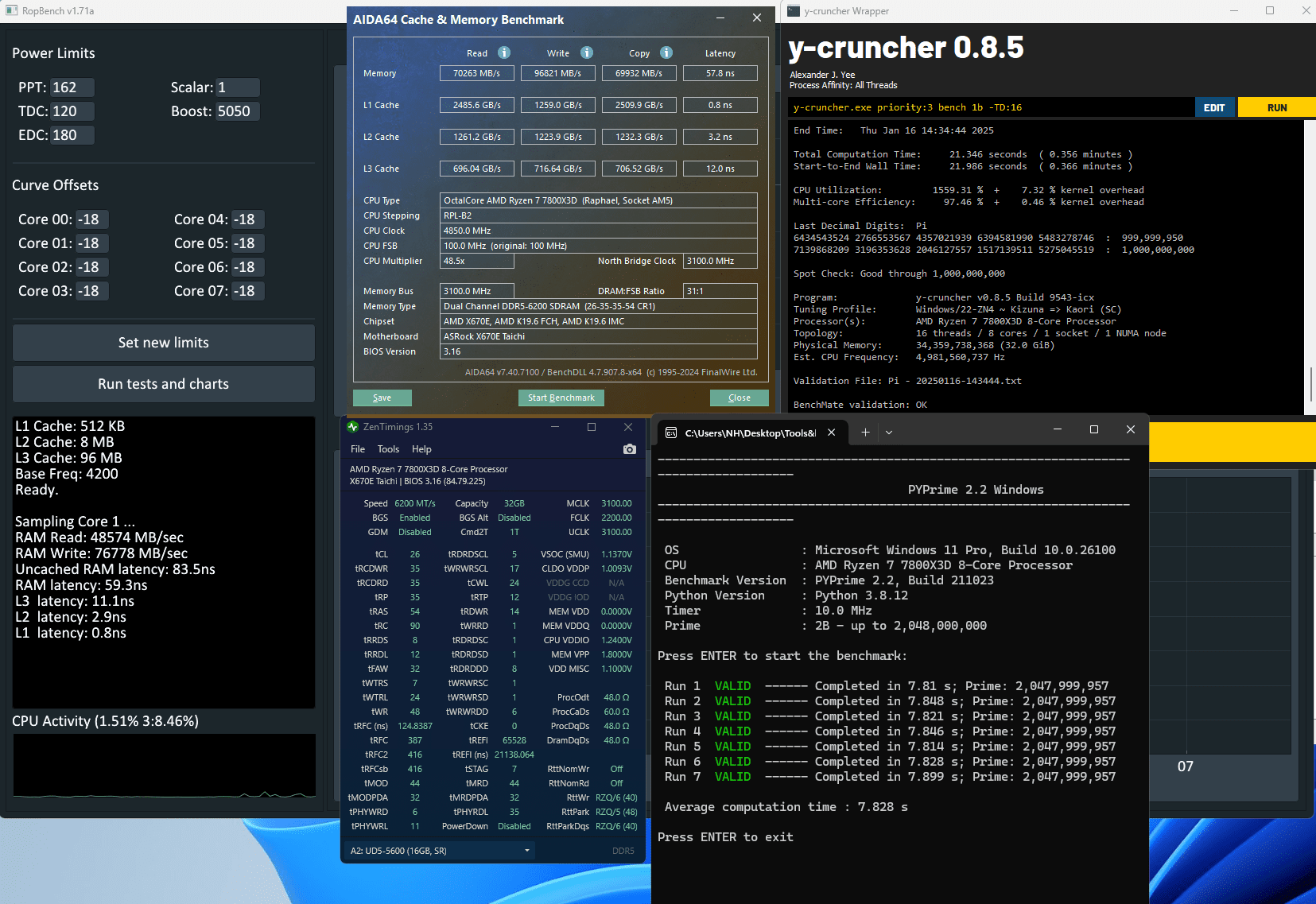Maximize the y-cruncher Wrapper window

click(x=1270, y=11)
